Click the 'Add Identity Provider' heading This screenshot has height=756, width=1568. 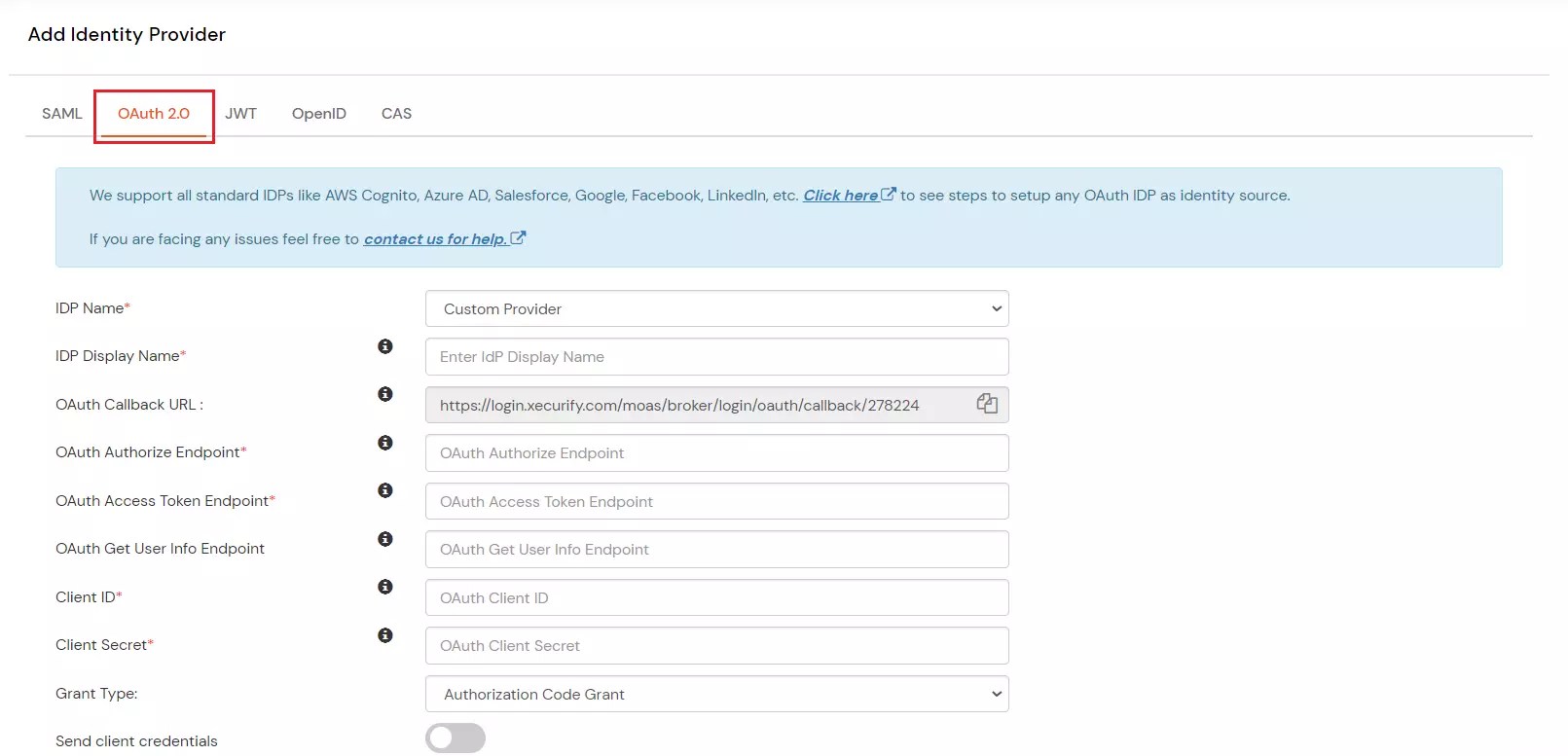pos(127,35)
